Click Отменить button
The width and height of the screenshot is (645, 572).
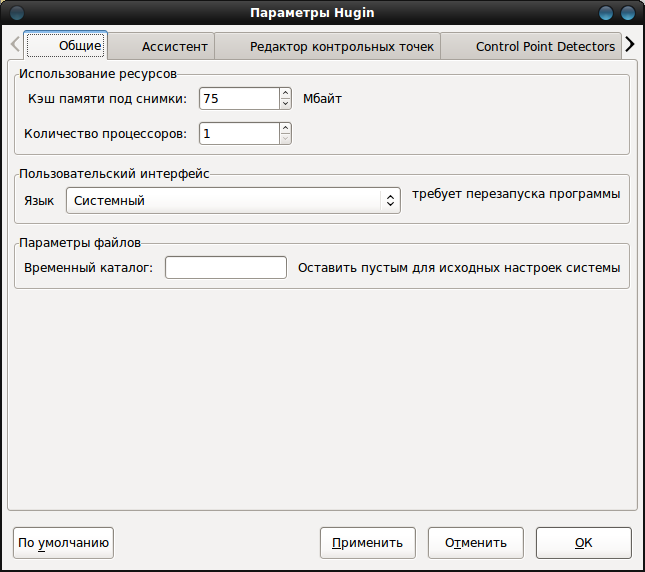coord(476,543)
